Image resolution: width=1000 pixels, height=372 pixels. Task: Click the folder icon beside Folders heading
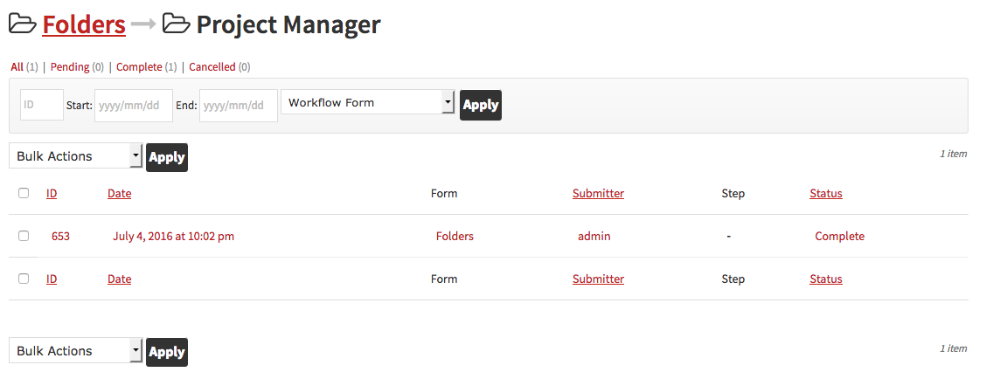[x=22, y=24]
